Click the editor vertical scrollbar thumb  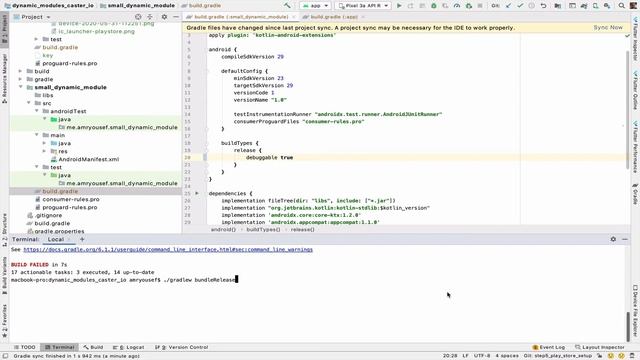pos(628,109)
